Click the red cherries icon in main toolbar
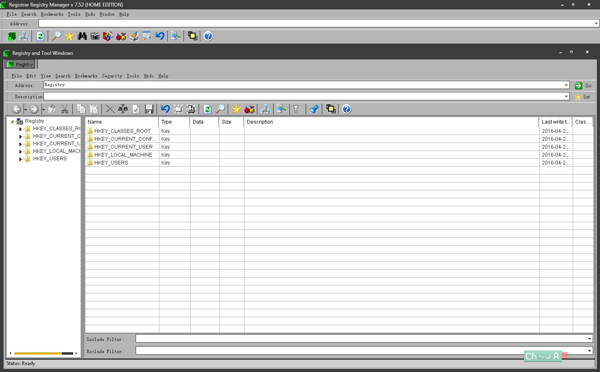Image resolution: width=600 pixels, height=372 pixels. [121, 36]
